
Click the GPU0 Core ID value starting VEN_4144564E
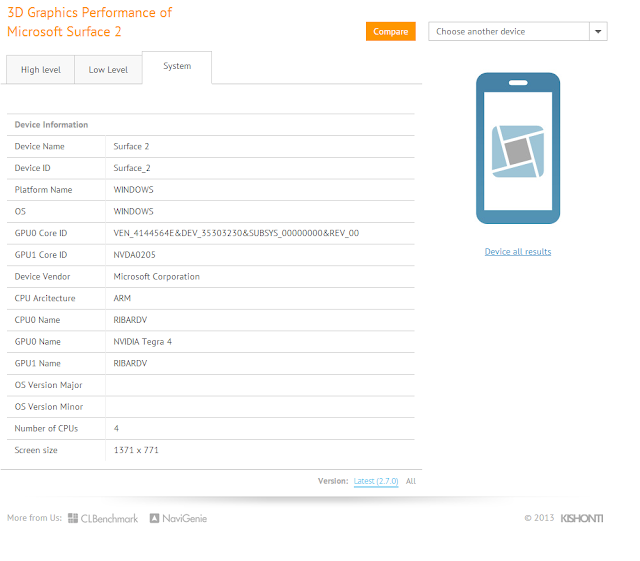236,233
